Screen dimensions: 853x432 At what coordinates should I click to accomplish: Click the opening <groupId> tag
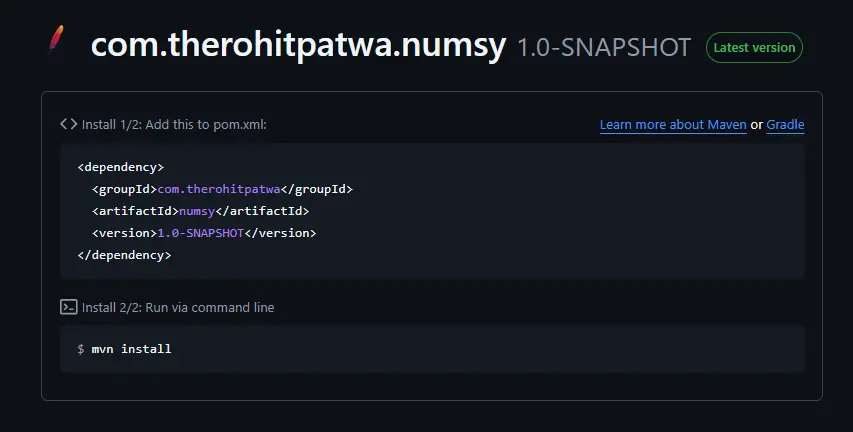point(124,189)
